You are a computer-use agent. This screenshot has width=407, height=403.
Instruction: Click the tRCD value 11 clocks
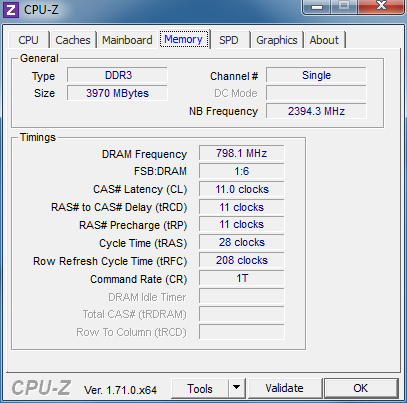click(242, 207)
